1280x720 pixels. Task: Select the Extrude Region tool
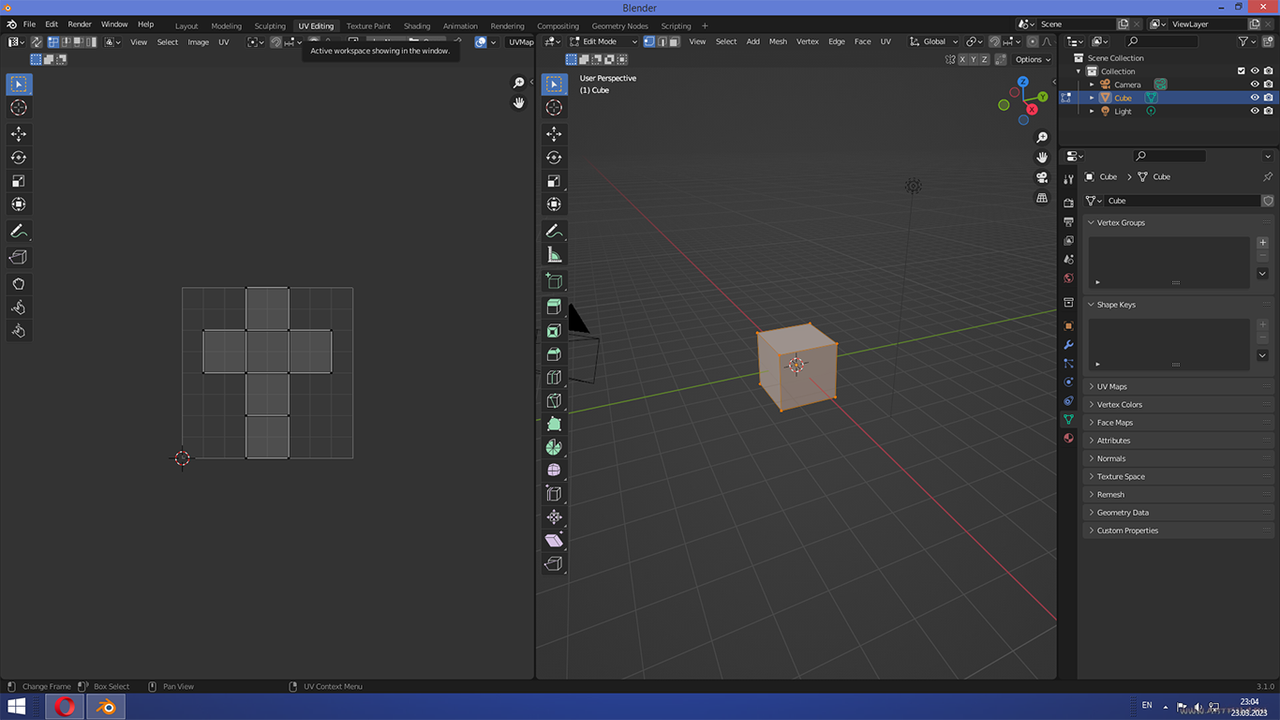[x=554, y=307]
